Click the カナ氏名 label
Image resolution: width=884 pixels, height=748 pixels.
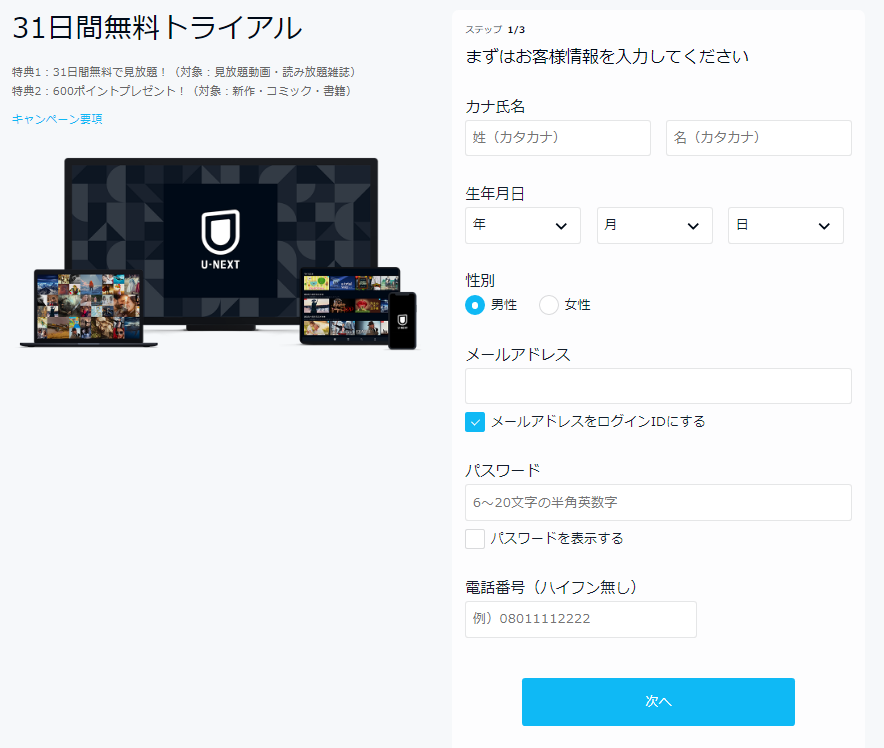[x=495, y=106]
